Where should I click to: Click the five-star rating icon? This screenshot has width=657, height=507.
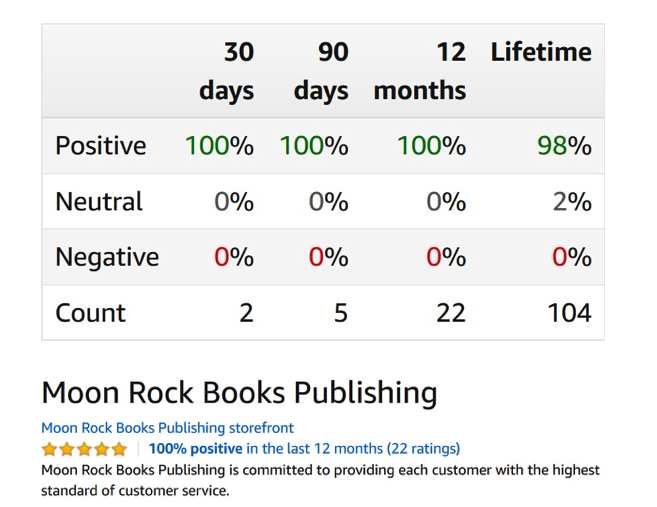coord(84,449)
